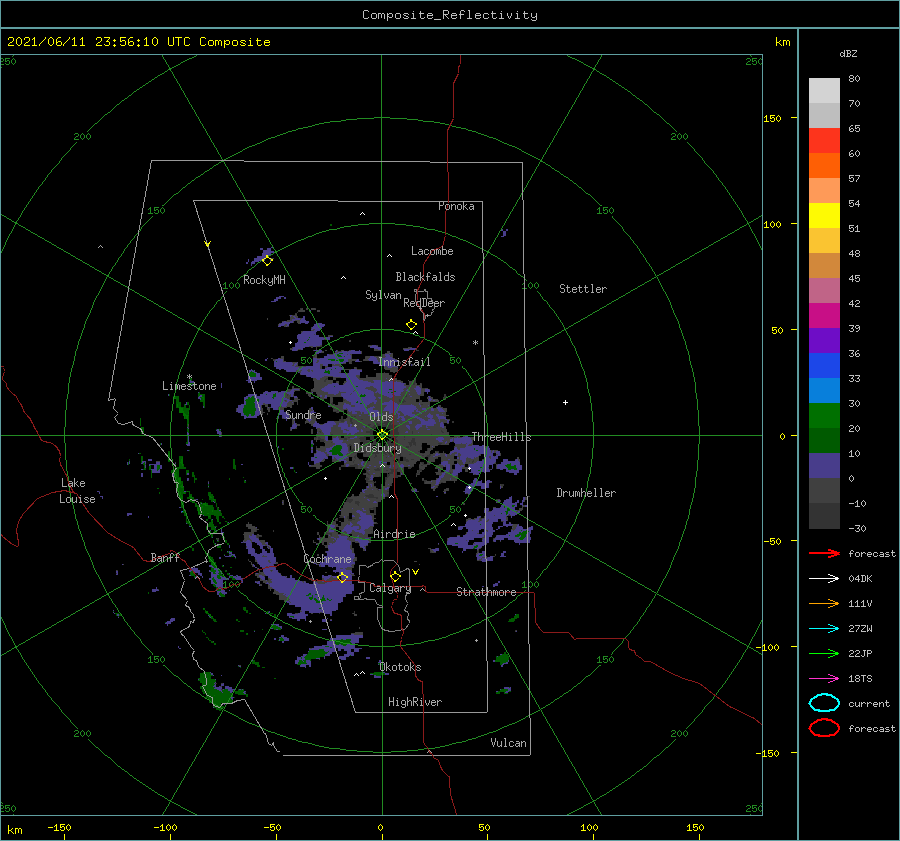Click the Vulcan label
The width and height of the screenshot is (900, 841).
point(508,743)
